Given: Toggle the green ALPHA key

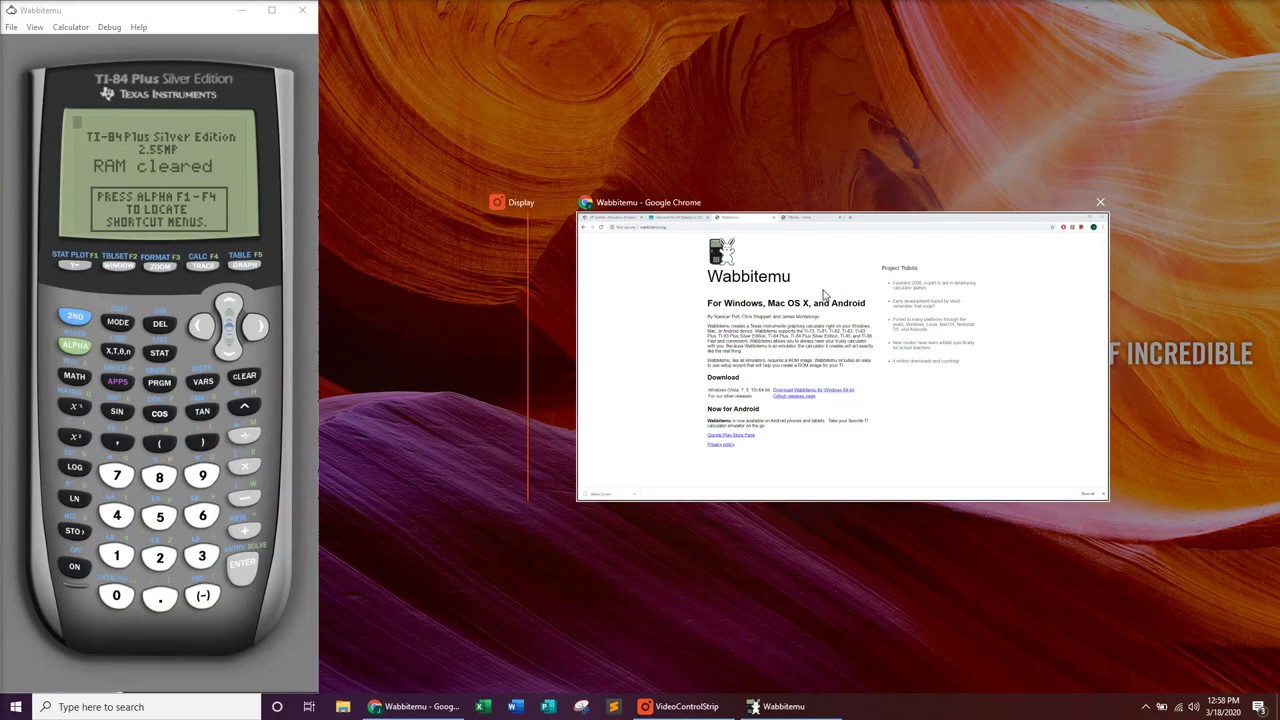Looking at the screenshot, I should pyautogui.click(x=75, y=345).
